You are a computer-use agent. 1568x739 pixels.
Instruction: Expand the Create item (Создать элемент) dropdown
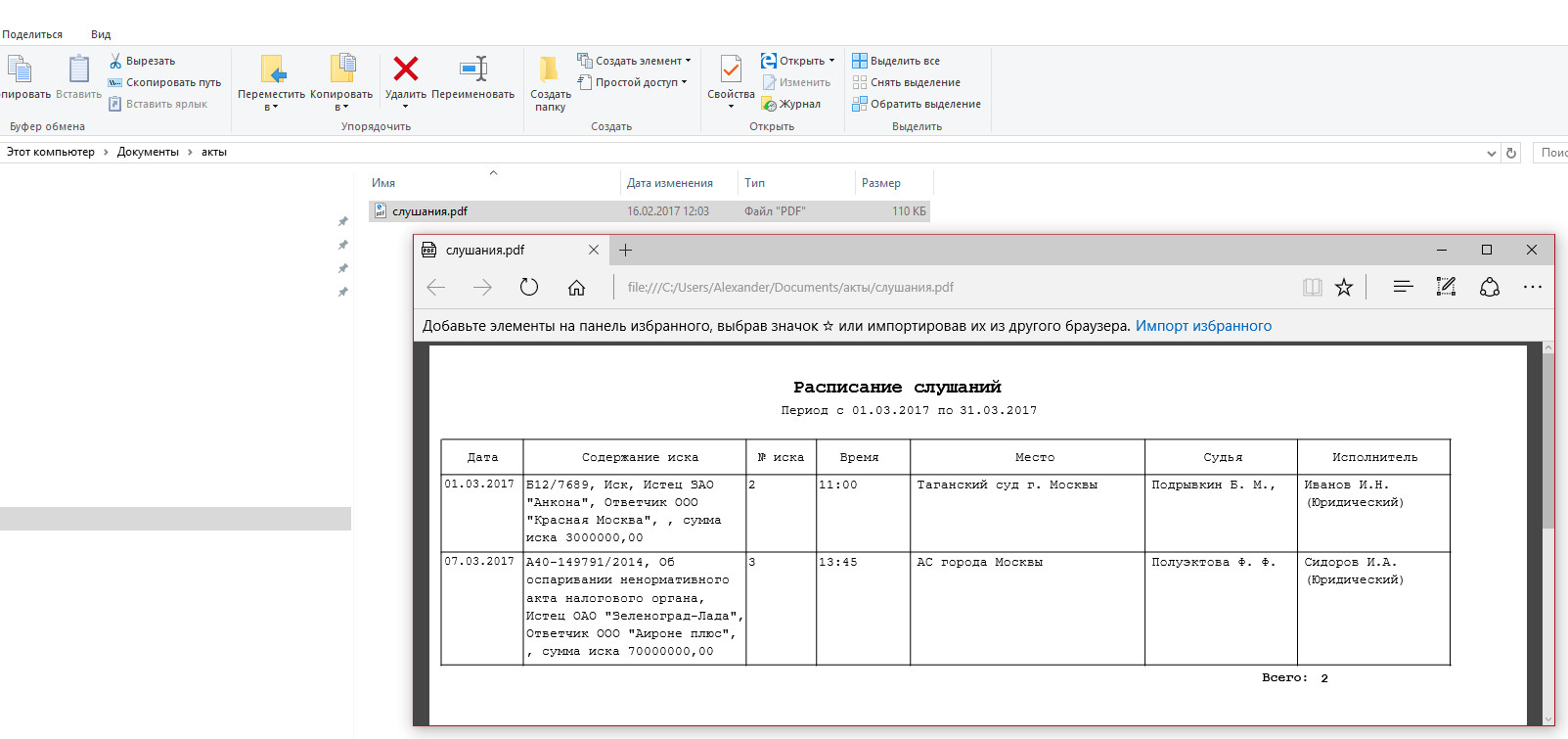(688, 61)
